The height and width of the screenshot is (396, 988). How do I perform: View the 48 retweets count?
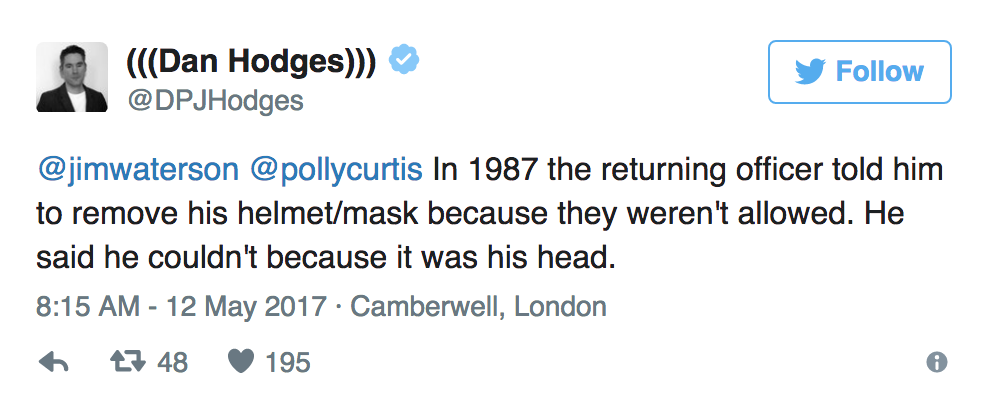pyautogui.click(x=172, y=363)
